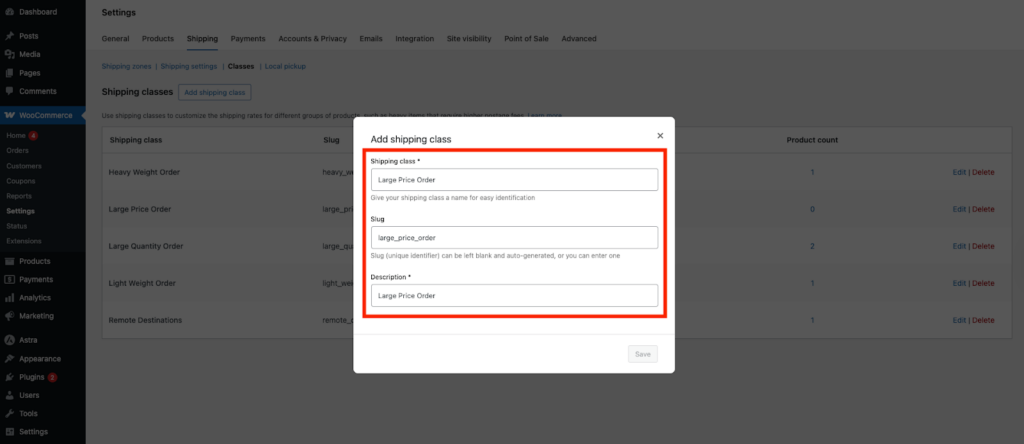Open the Emails tab

[x=371, y=39]
